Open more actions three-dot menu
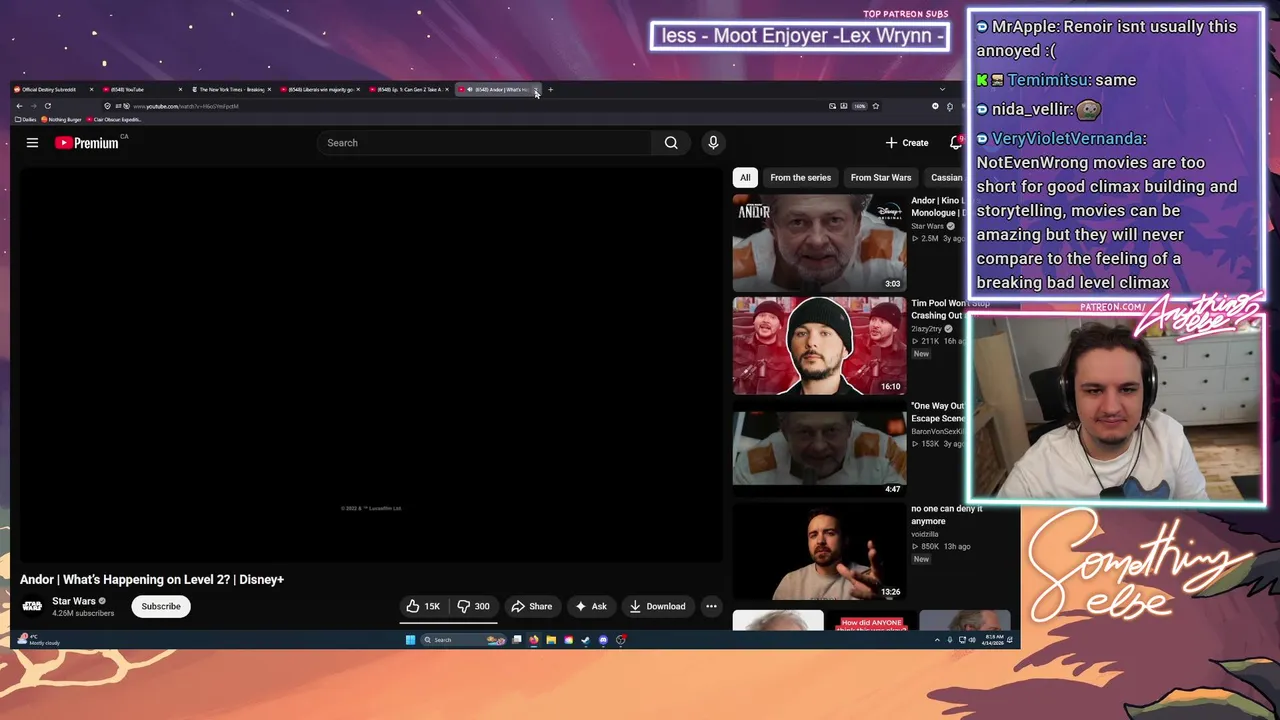The width and height of the screenshot is (1280, 720). point(711,606)
